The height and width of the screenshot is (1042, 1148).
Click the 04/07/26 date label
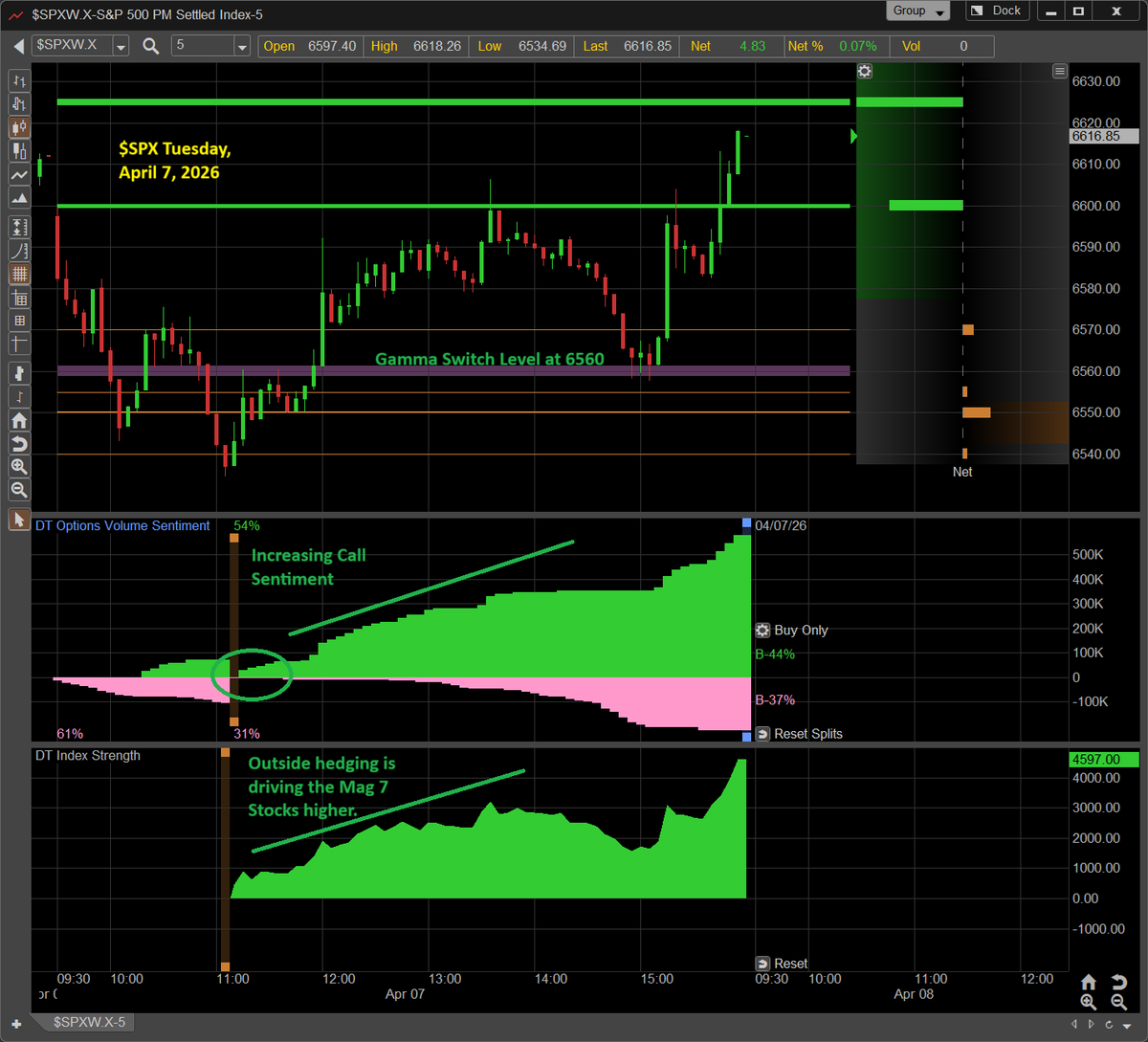pyautogui.click(x=781, y=525)
